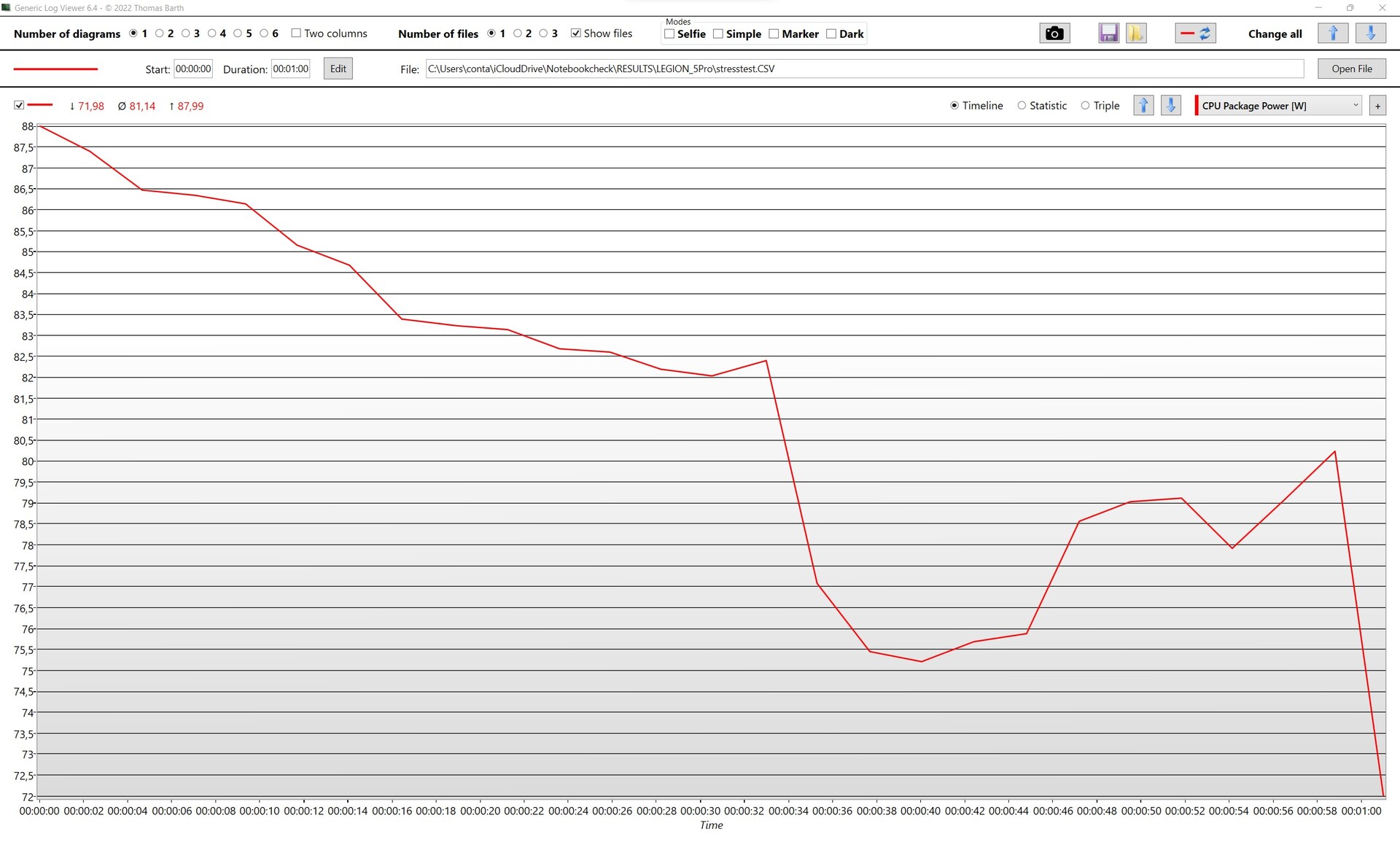Viewport: 1400px width, 842px height.
Task: Click the purple floppy disk save icon
Action: tap(1108, 34)
